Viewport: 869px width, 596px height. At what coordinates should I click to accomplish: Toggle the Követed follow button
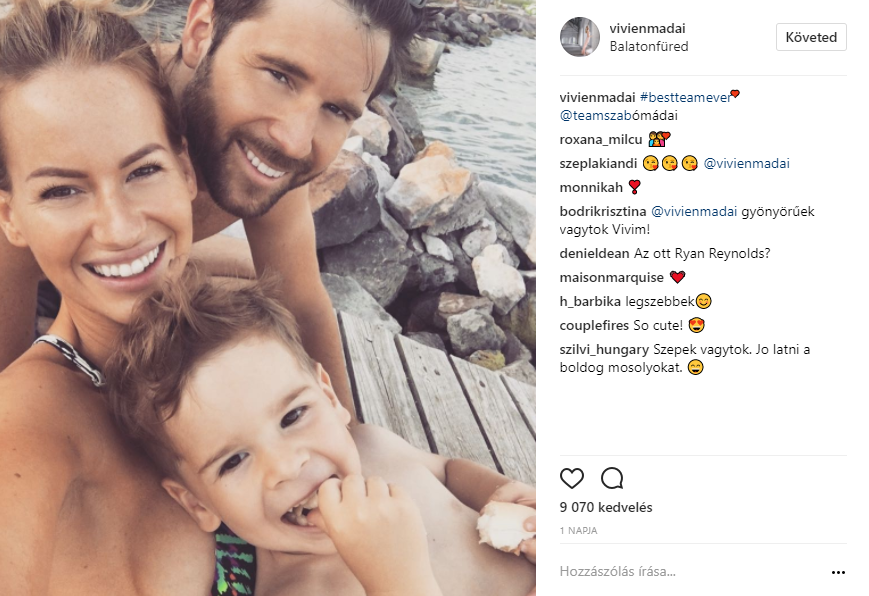(811, 37)
